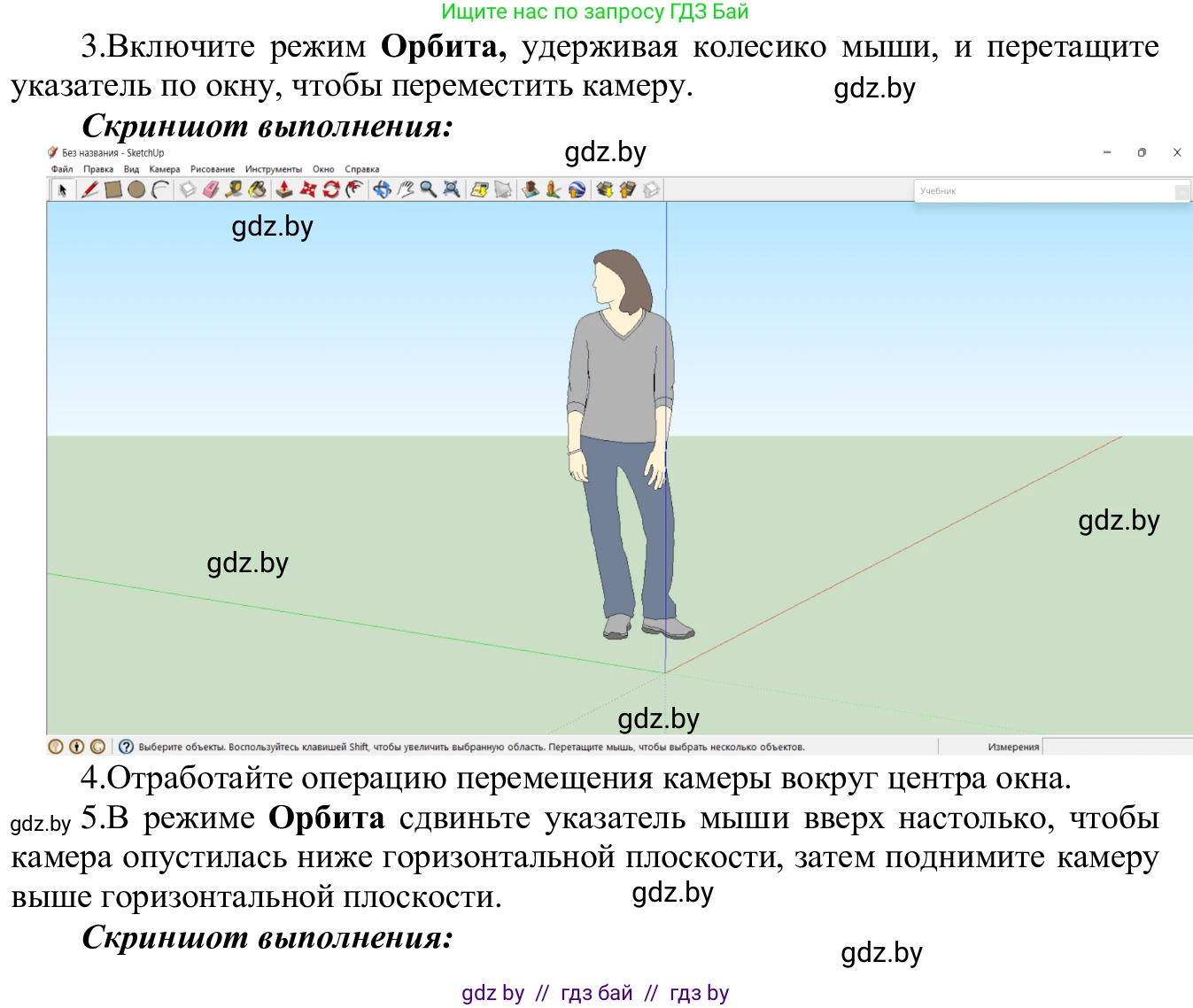Pick the Rectangle drawing tool

[x=113, y=190]
